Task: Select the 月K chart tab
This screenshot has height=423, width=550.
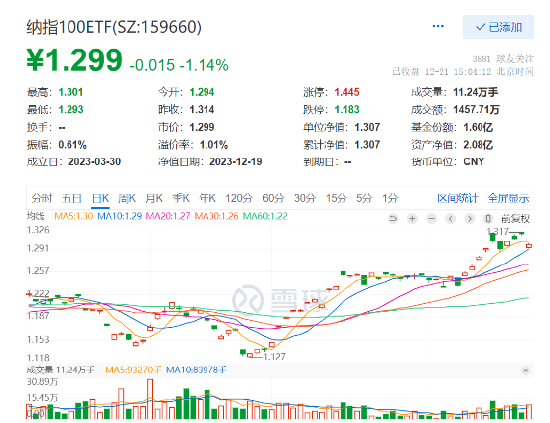Action: pos(154,198)
